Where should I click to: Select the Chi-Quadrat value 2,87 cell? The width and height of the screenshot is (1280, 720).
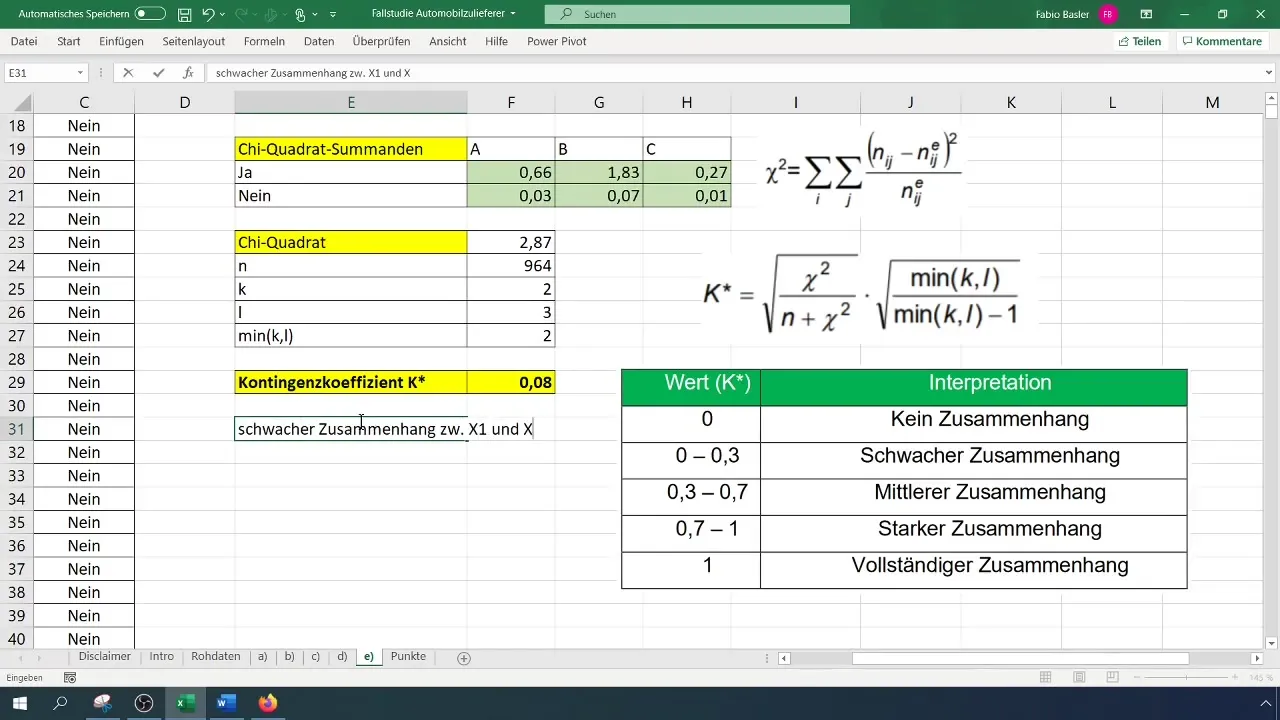511,242
